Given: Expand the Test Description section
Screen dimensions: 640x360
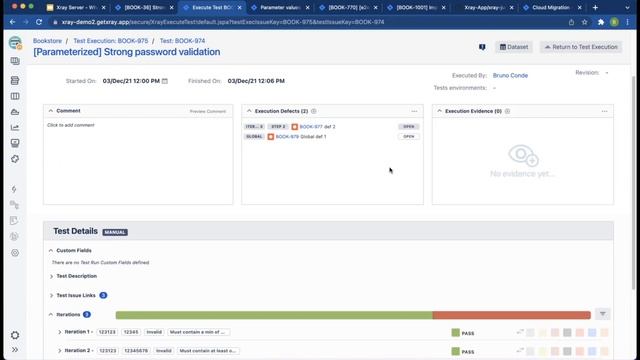Looking at the screenshot, I should click(x=51, y=276).
